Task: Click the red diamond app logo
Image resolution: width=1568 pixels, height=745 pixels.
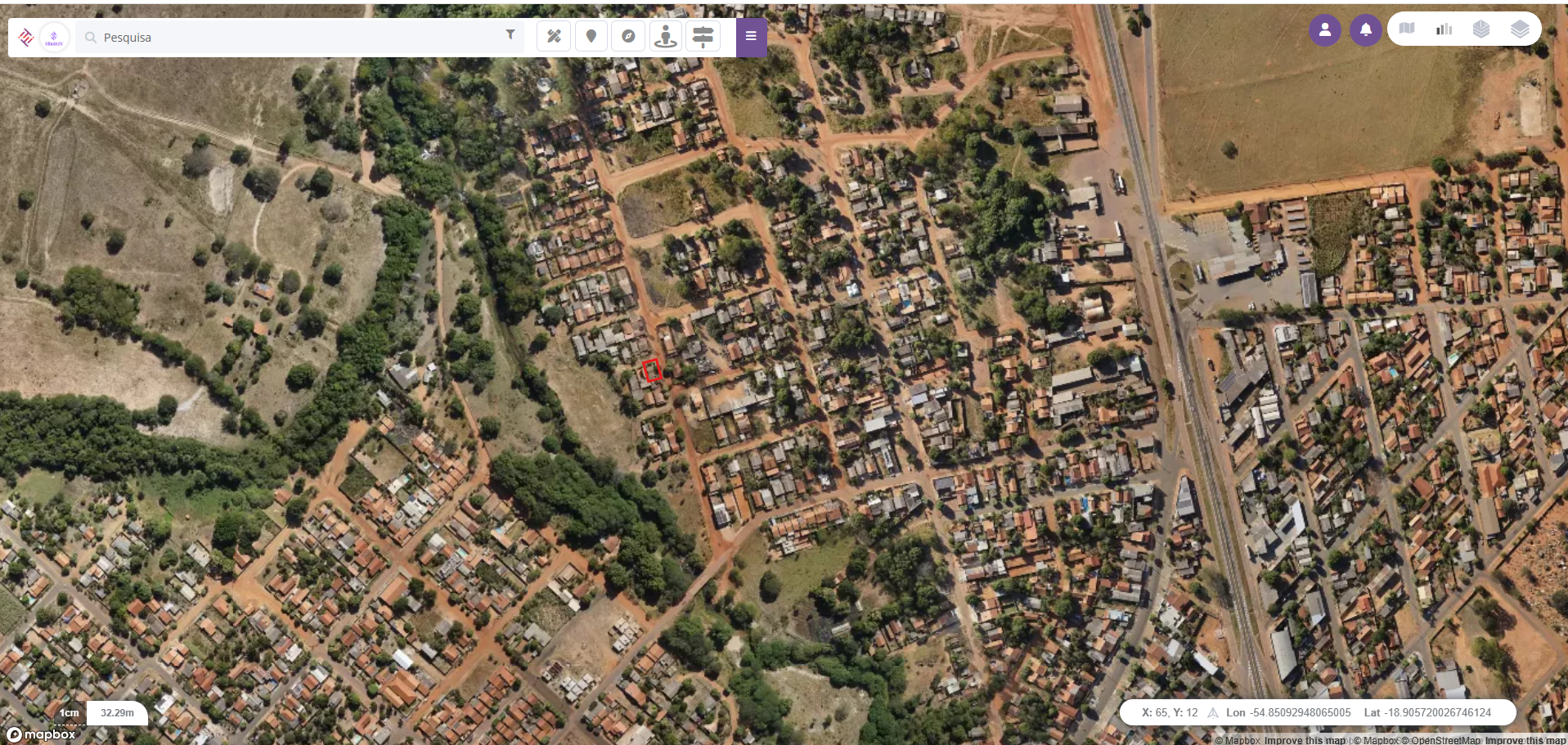Action: [26, 37]
